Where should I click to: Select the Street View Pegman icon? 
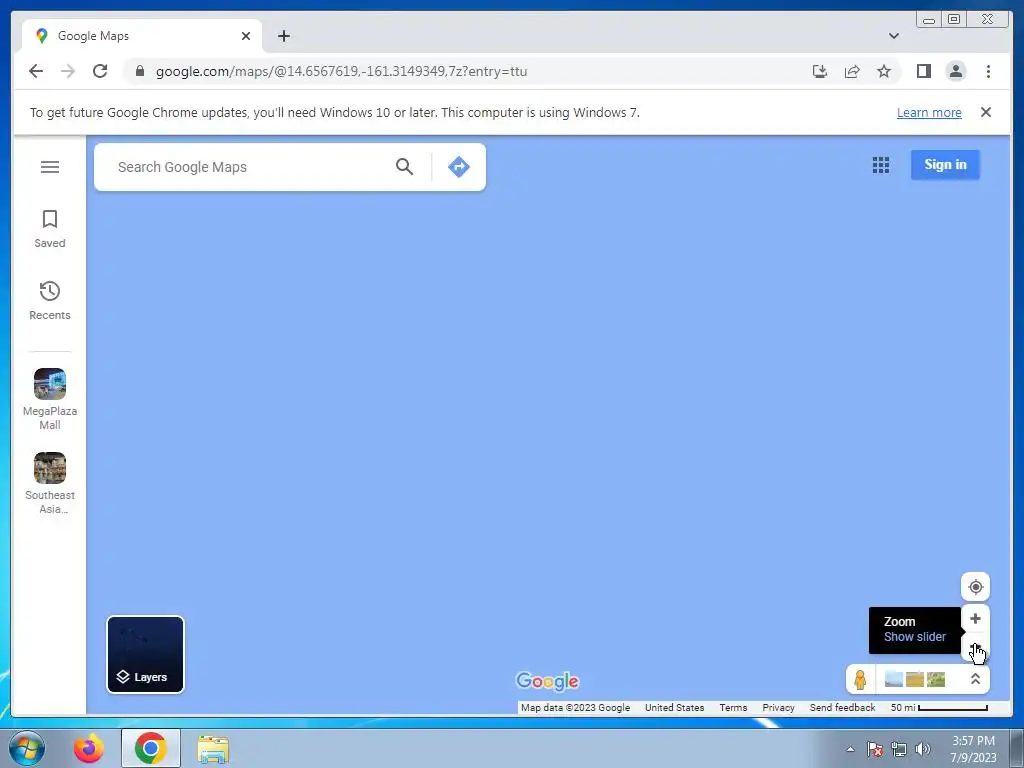click(860, 679)
